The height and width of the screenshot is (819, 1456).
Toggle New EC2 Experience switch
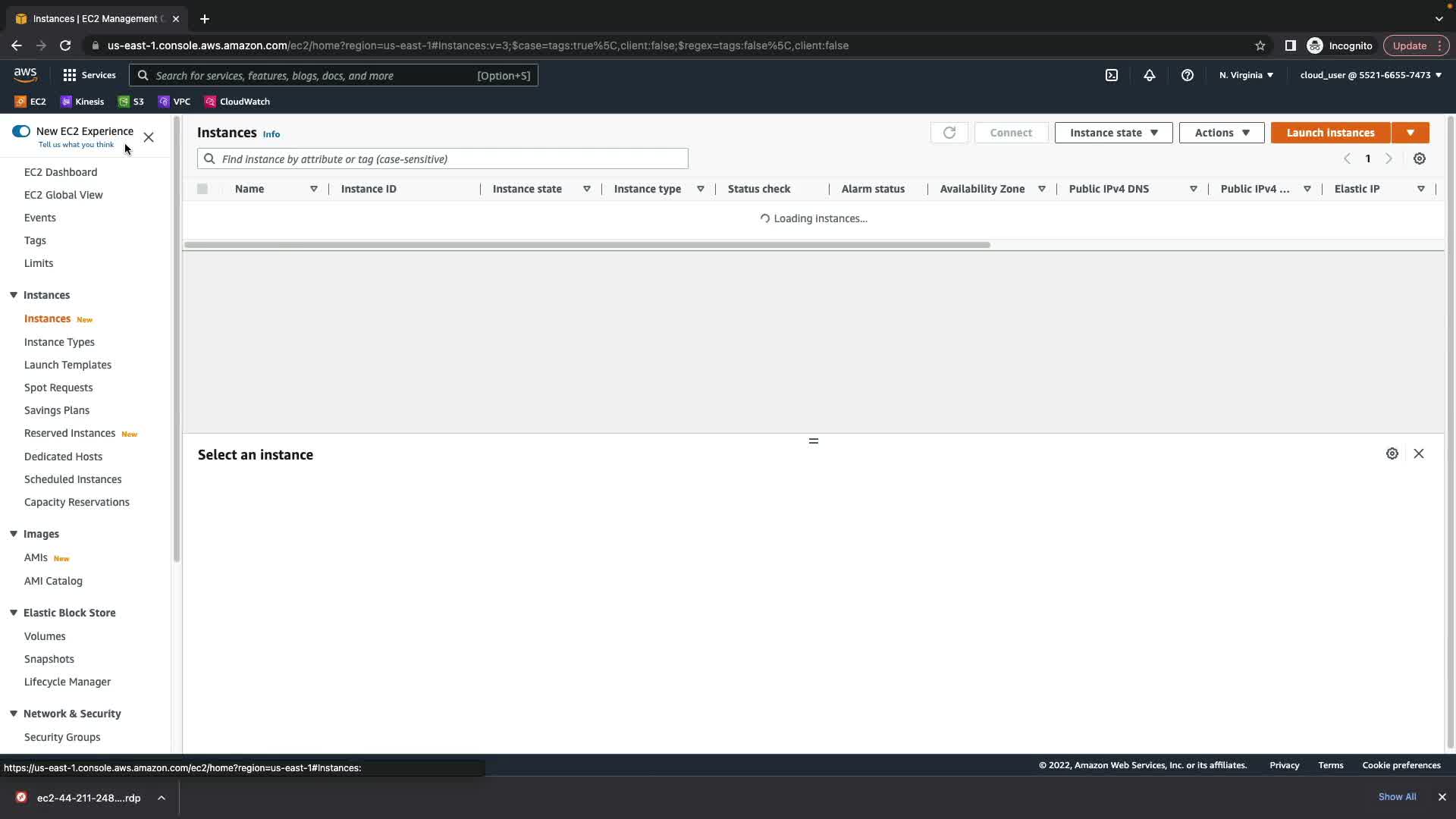point(21,131)
